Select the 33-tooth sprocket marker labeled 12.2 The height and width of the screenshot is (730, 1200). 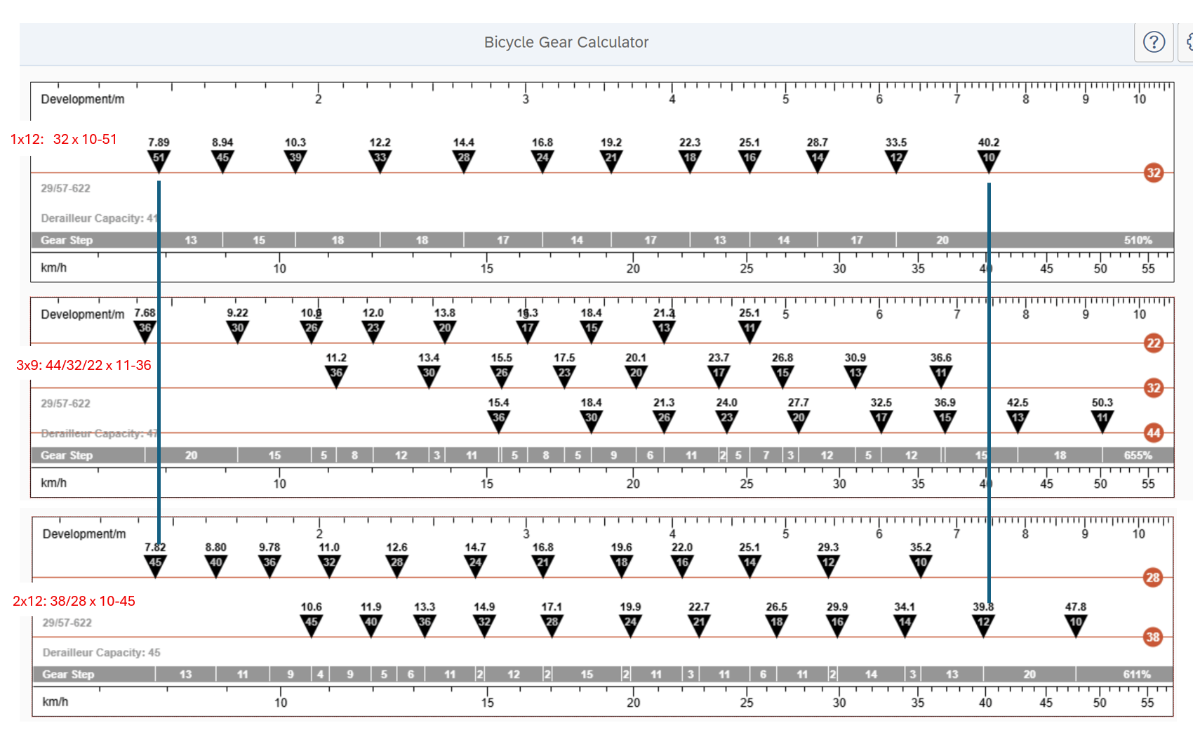tap(380, 160)
